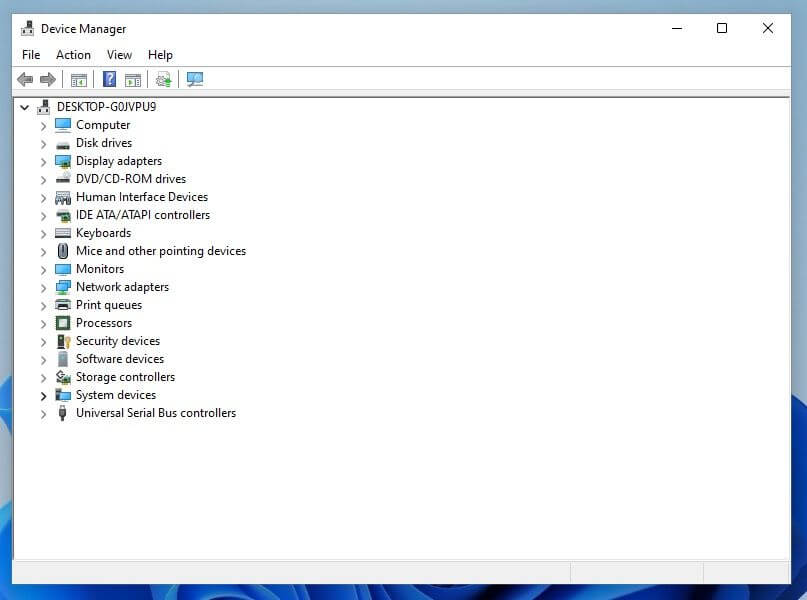Open the View menu
This screenshot has width=807, height=600.
coord(119,55)
